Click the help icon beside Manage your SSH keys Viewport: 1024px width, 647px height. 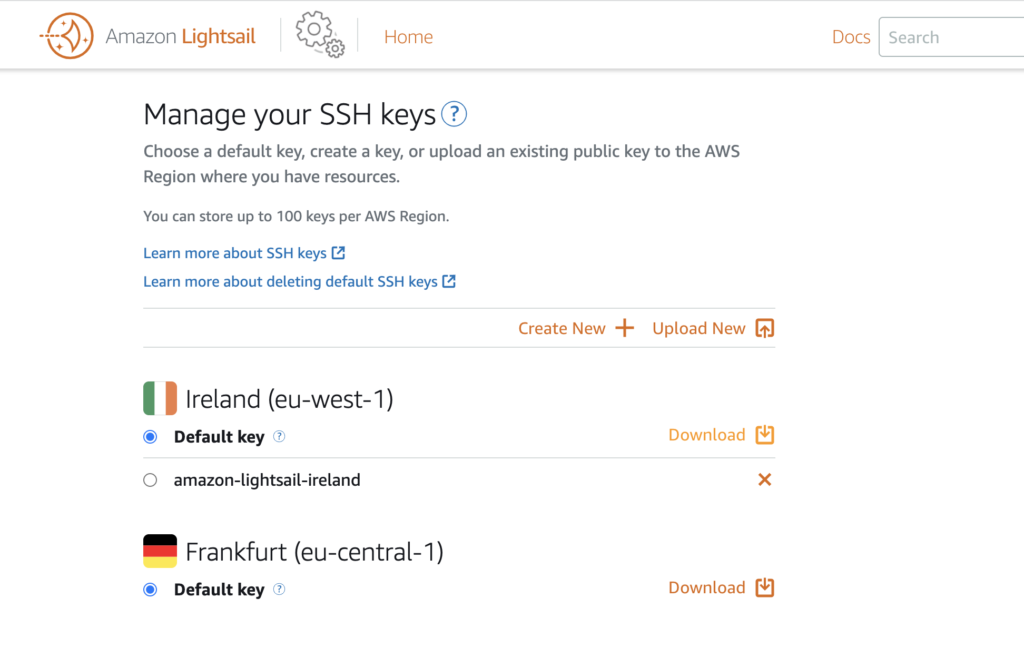[x=454, y=114]
